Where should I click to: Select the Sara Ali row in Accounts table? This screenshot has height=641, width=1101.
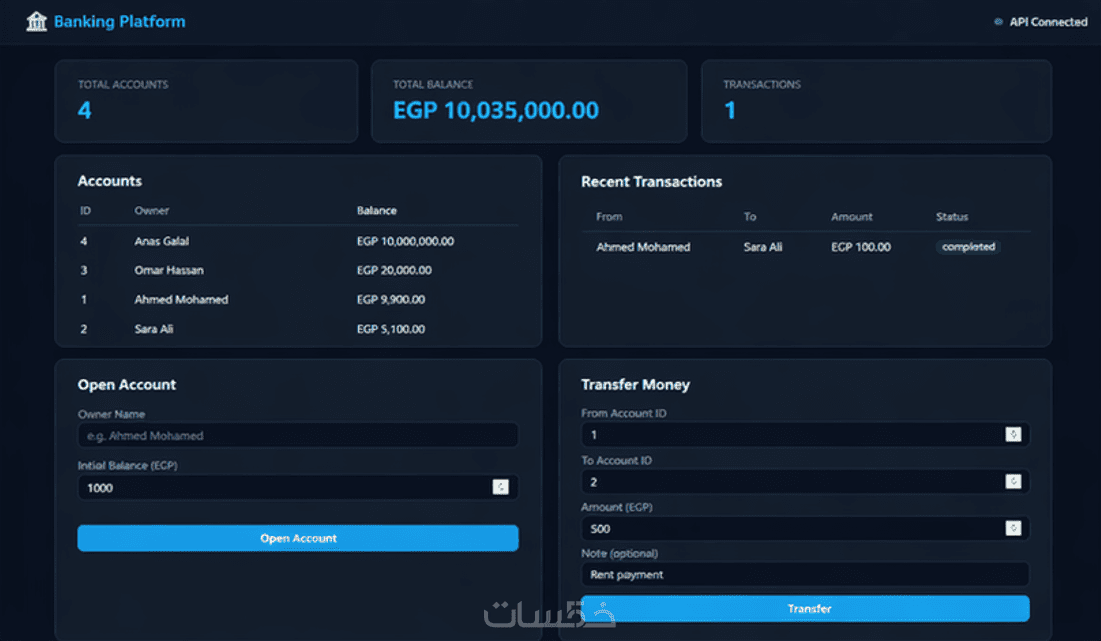[298, 329]
